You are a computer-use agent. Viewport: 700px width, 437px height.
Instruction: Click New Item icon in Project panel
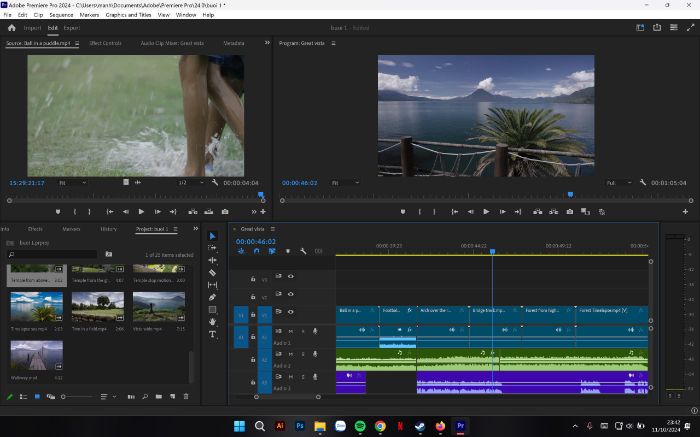click(x=172, y=396)
